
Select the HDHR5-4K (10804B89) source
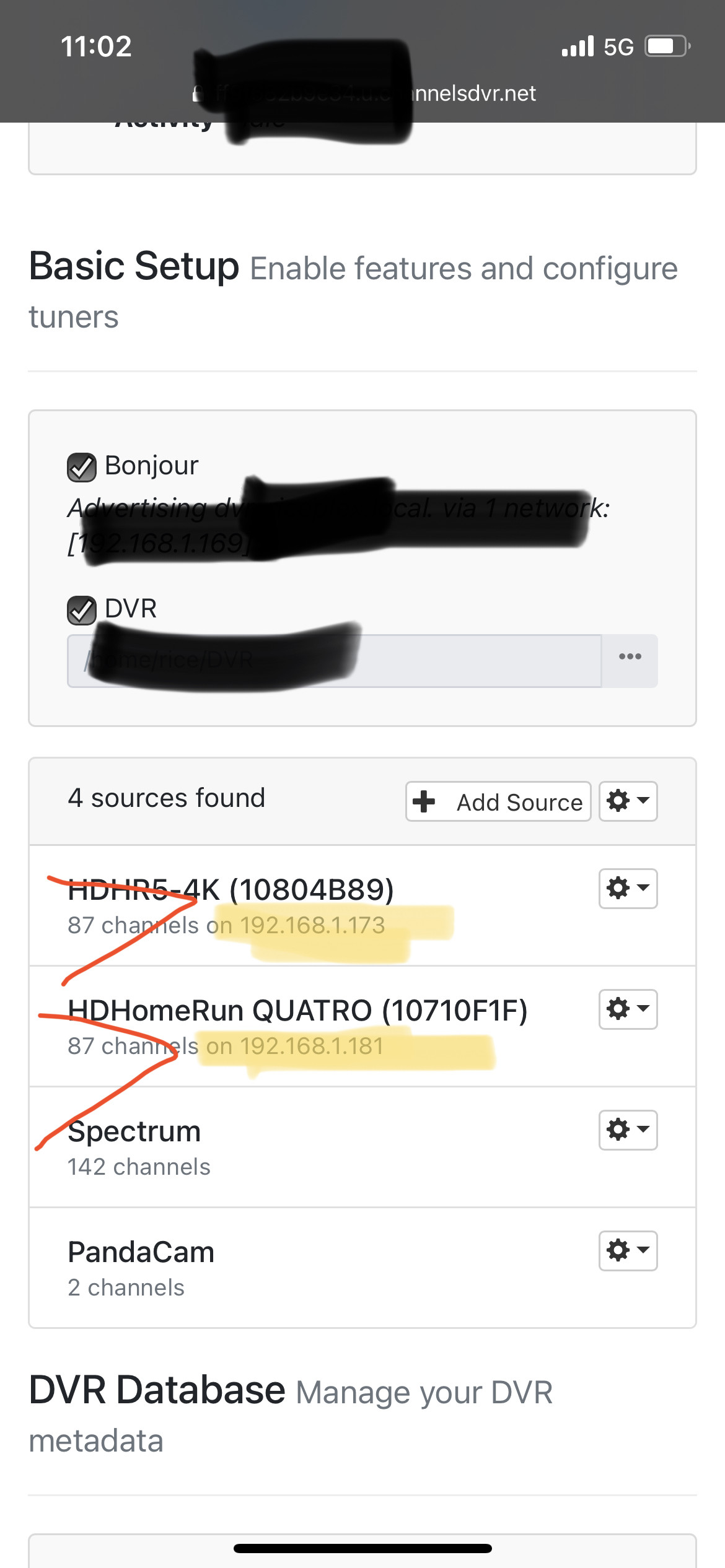coord(231,890)
